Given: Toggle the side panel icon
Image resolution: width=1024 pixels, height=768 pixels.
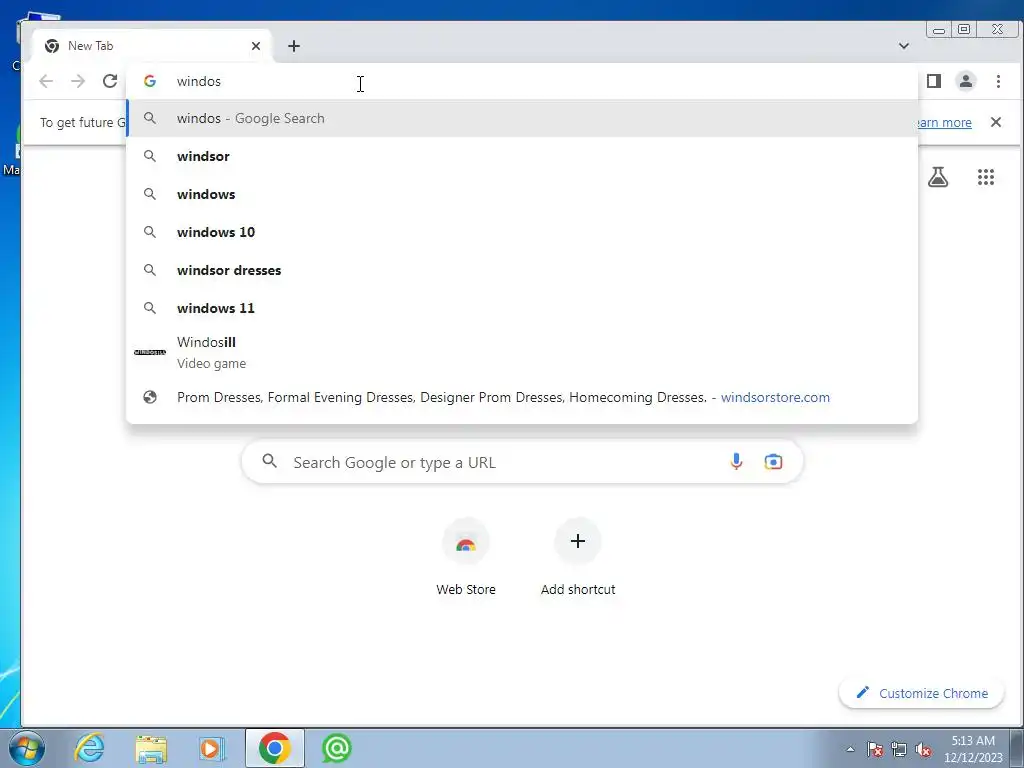Looking at the screenshot, I should (934, 81).
